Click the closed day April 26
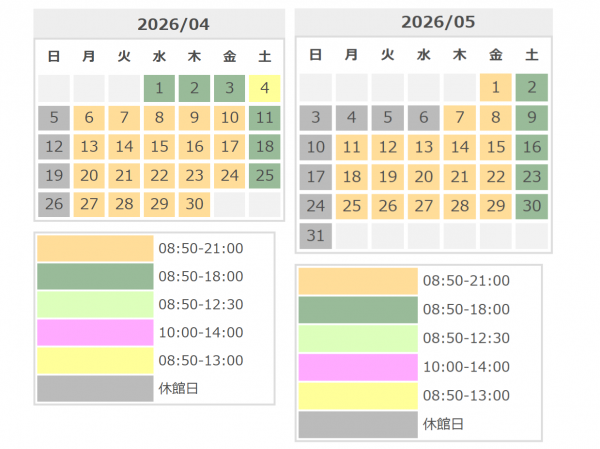600x449 pixels. [x=55, y=205]
